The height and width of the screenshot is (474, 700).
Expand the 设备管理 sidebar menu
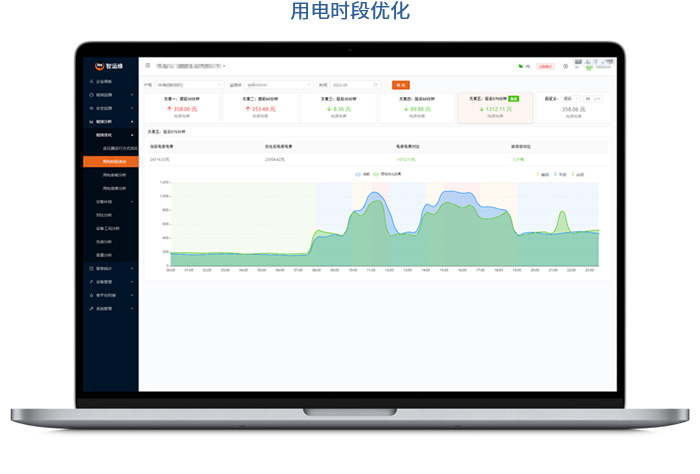point(111,282)
